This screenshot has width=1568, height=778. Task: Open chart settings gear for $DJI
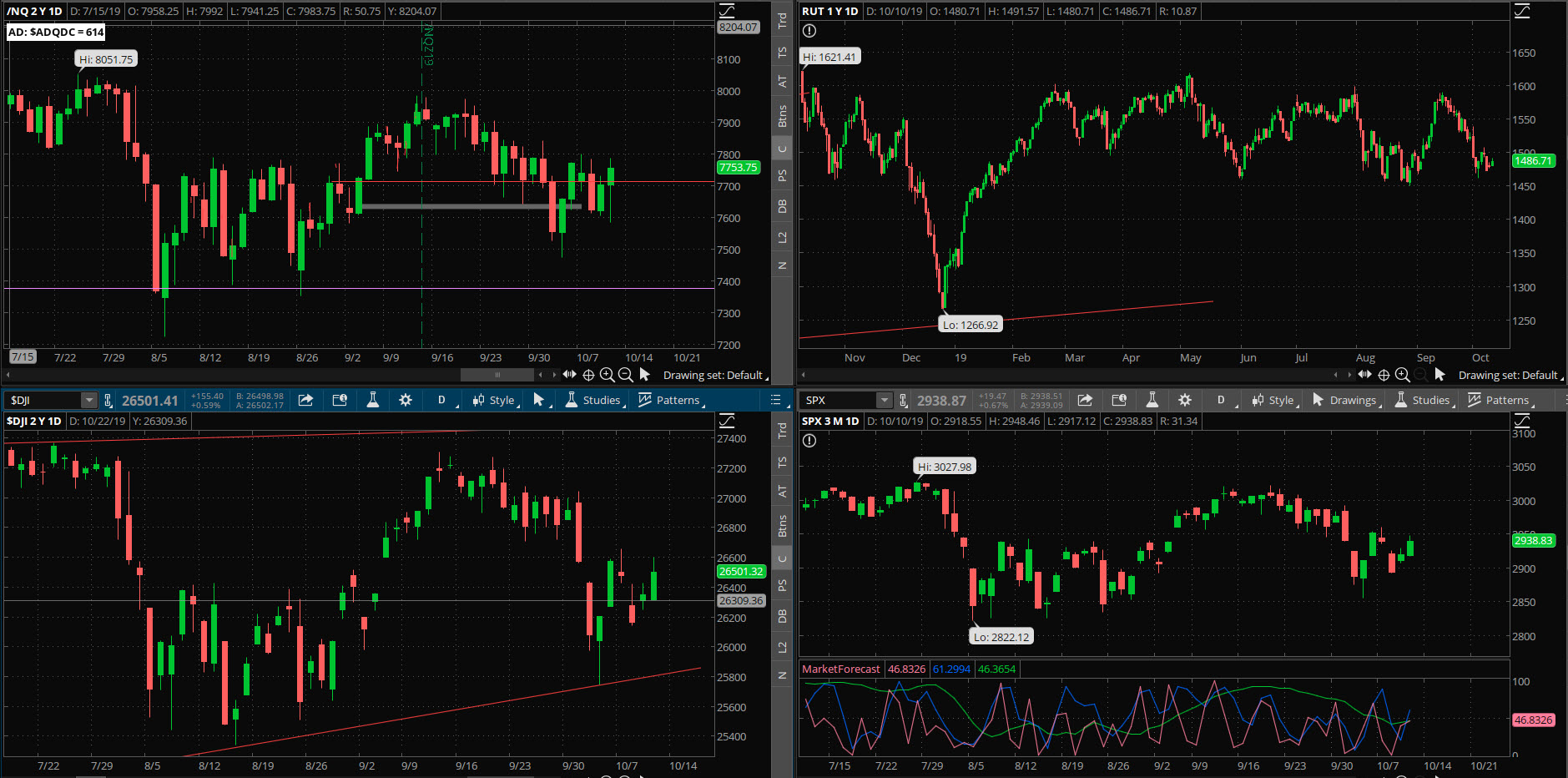point(406,400)
